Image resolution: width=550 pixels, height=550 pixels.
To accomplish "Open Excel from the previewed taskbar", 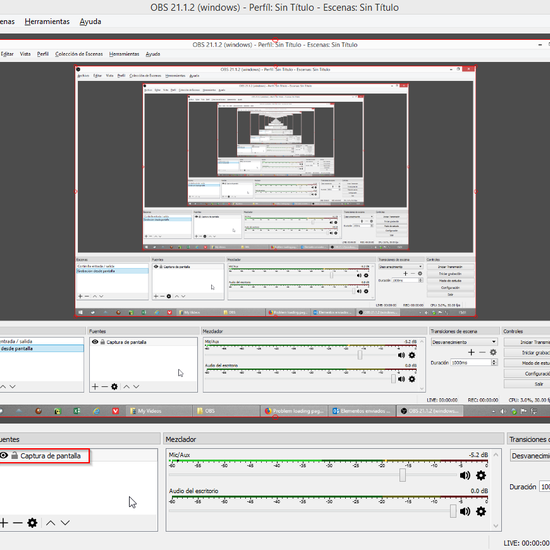I will 77,411.
